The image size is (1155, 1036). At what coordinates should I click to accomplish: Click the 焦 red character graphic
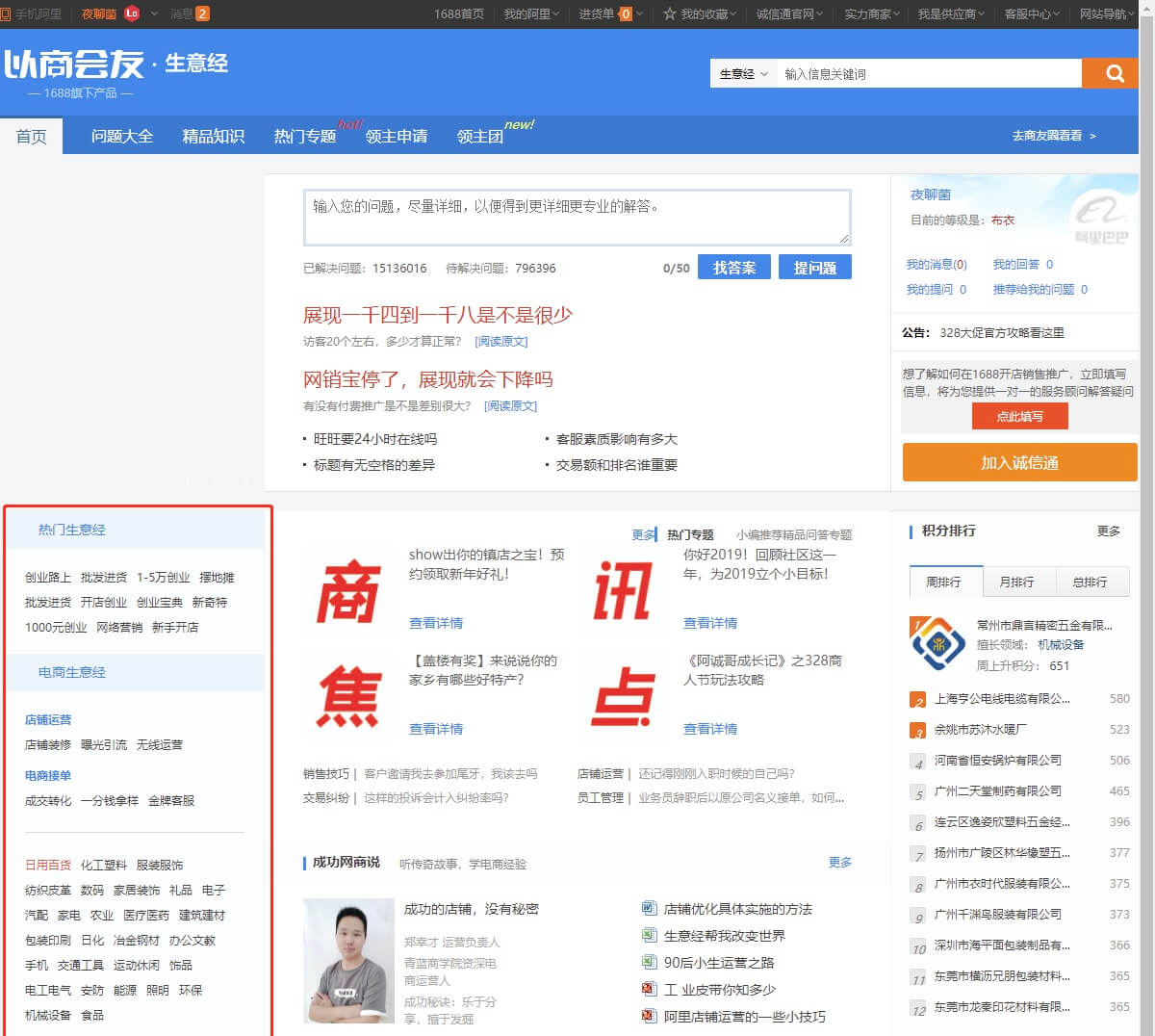click(x=348, y=696)
